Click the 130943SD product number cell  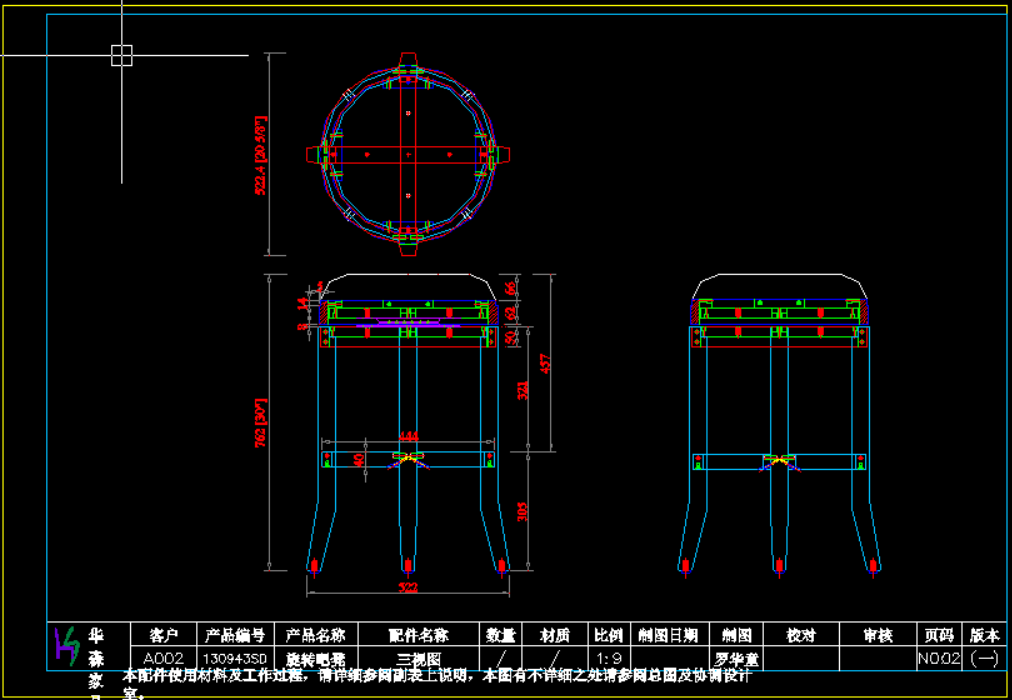click(x=235, y=659)
